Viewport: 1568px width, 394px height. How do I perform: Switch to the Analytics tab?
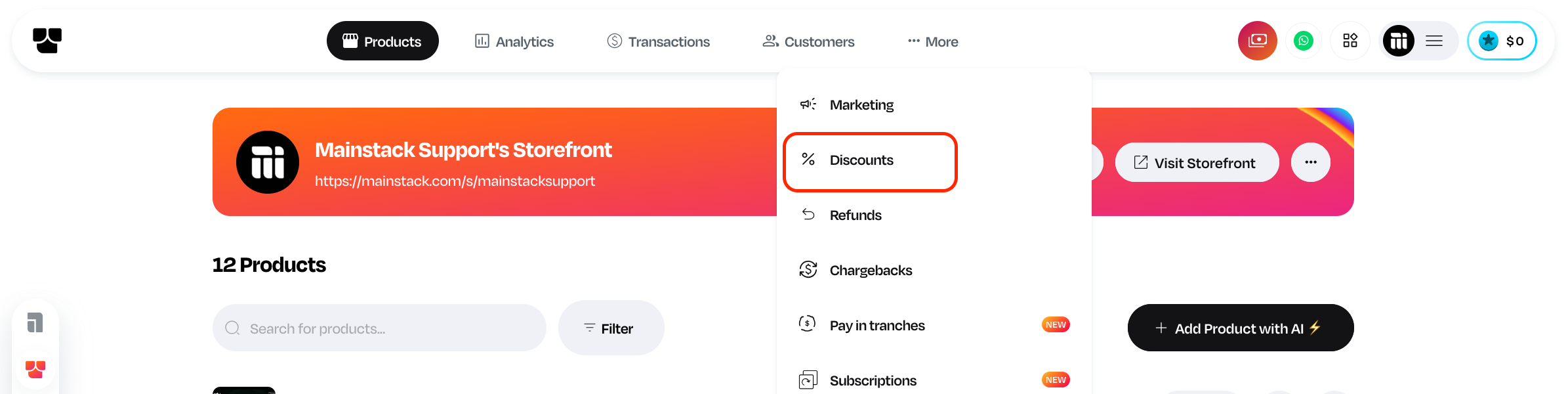coord(514,41)
